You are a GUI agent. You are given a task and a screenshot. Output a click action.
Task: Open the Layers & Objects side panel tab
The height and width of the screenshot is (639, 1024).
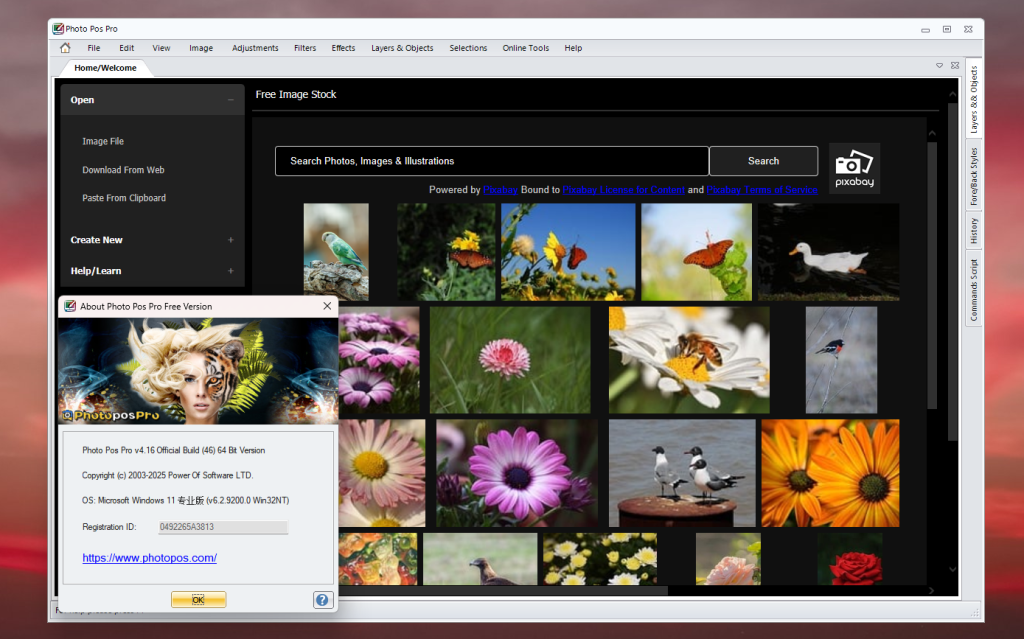(x=974, y=100)
